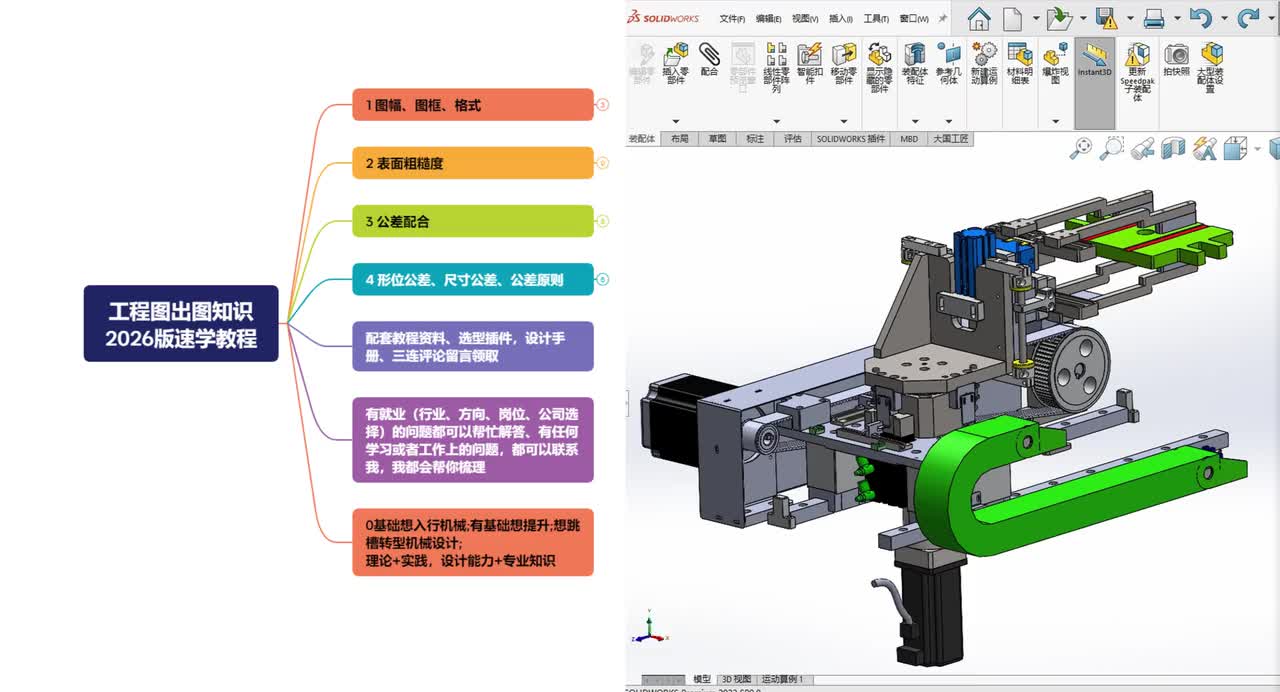Switch to the 评估 (Evaluate) tab
The width and height of the screenshot is (1280, 692).
click(793, 139)
